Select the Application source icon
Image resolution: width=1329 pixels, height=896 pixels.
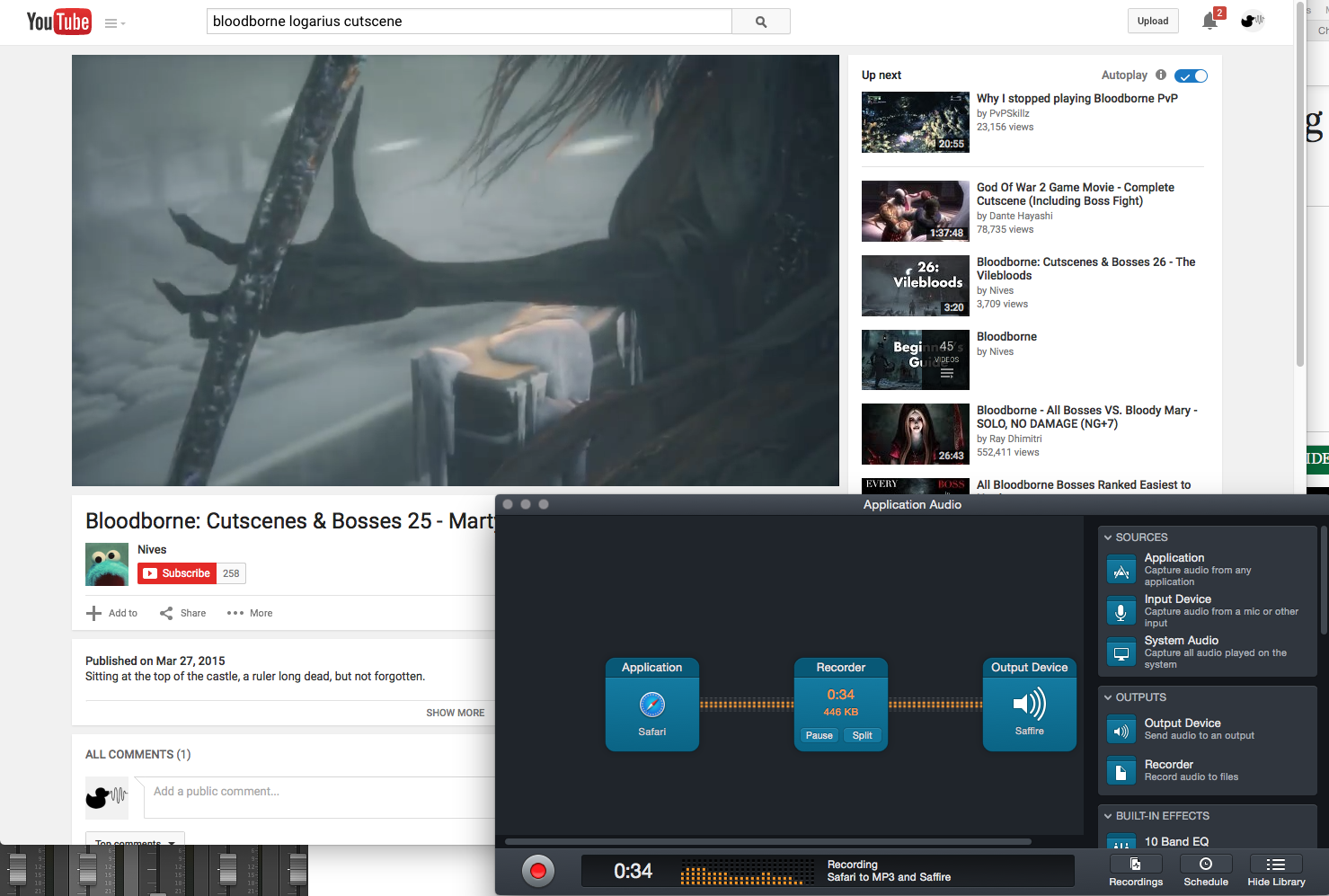[1121, 571]
